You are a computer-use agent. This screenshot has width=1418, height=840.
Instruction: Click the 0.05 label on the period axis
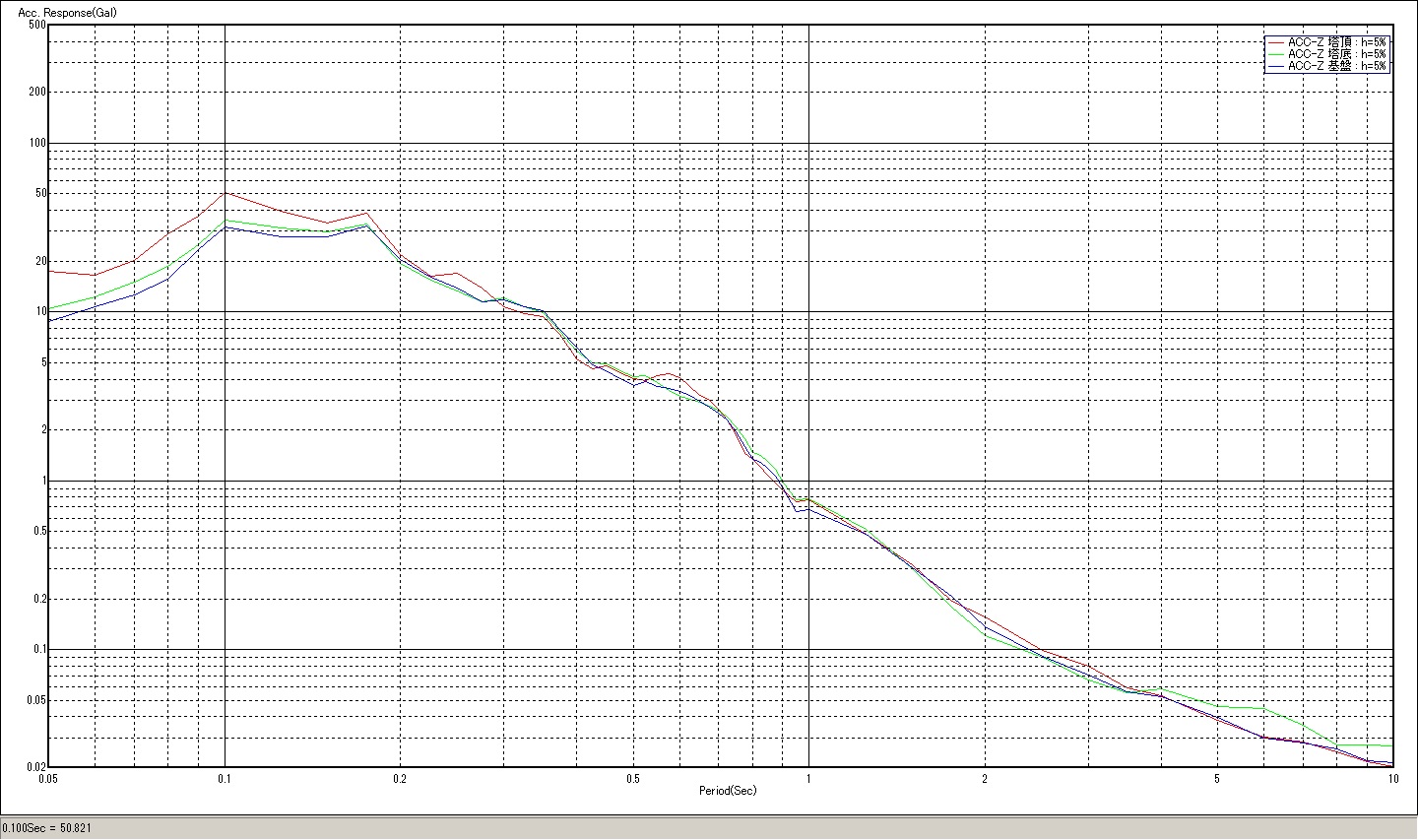[x=47, y=778]
